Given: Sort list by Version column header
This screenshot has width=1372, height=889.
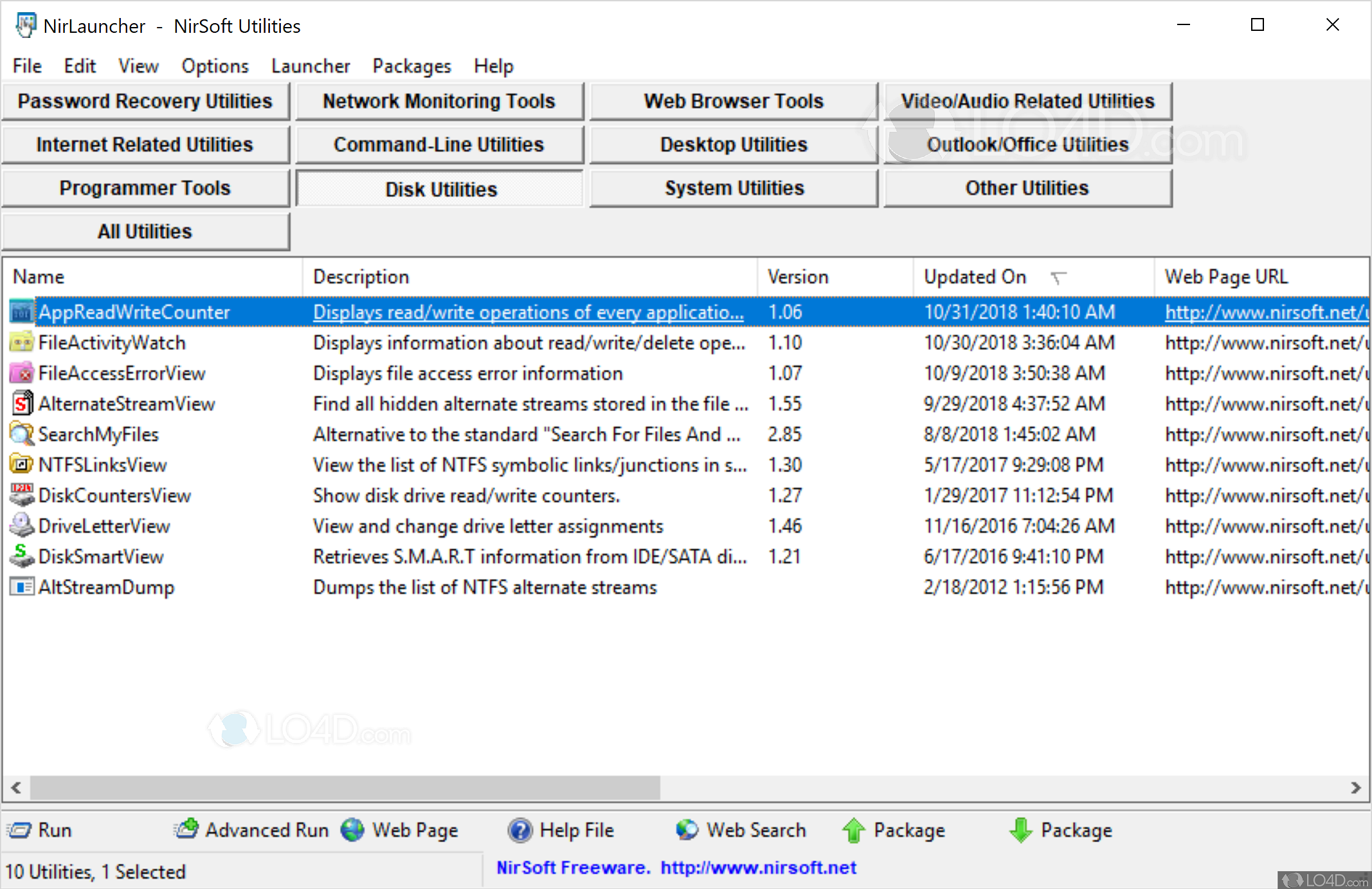Looking at the screenshot, I should [x=798, y=277].
